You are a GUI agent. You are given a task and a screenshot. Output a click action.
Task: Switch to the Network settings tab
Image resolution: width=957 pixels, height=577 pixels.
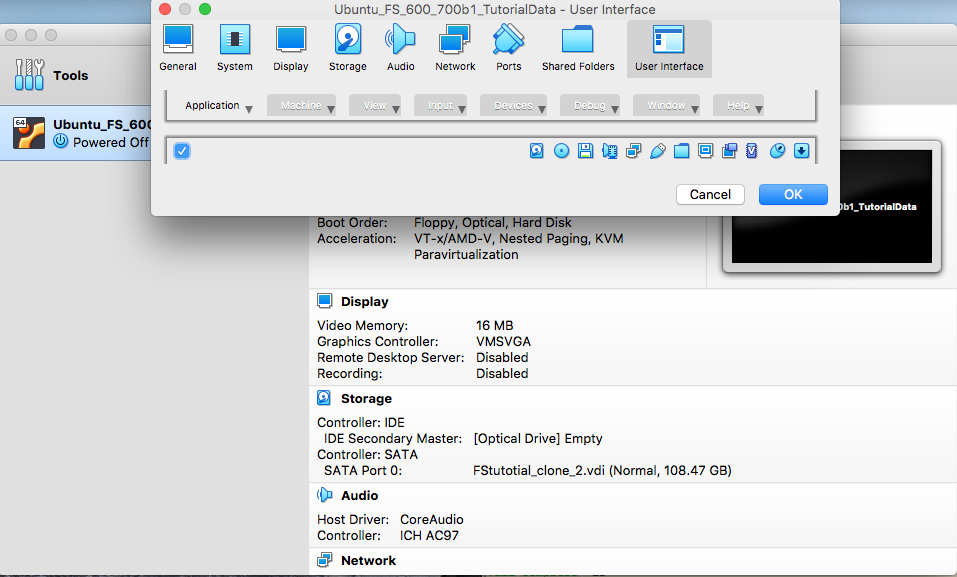click(455, 48)
